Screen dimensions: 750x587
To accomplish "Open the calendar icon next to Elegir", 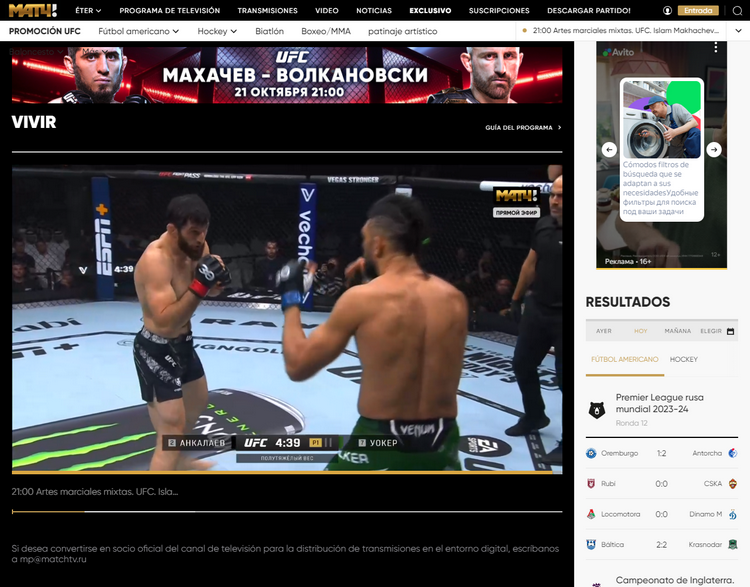I will coord(730,331).
